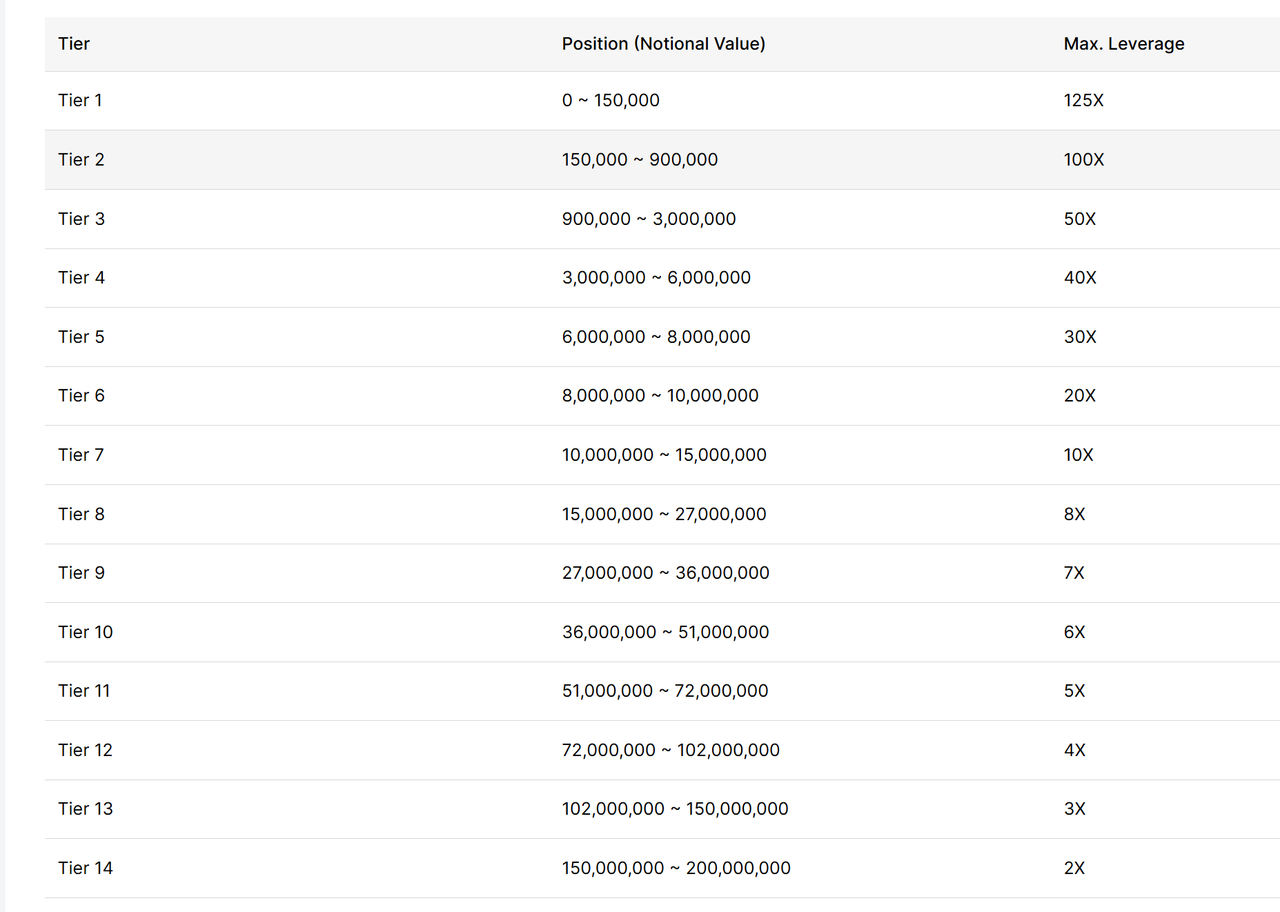The height and width of the screenshot is (912, 1280).
Task: Click the 15,000,000 ~ 27,000,000 position range
Action: click(x=663, y=514)
